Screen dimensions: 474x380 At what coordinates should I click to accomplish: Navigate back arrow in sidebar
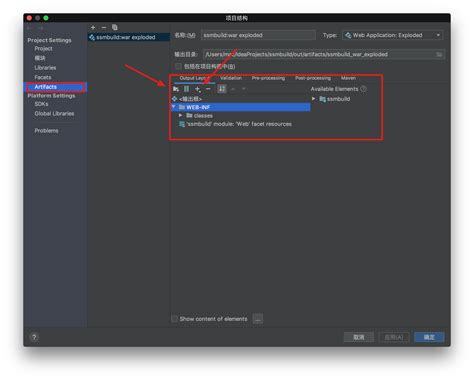[x=29, y=28]
